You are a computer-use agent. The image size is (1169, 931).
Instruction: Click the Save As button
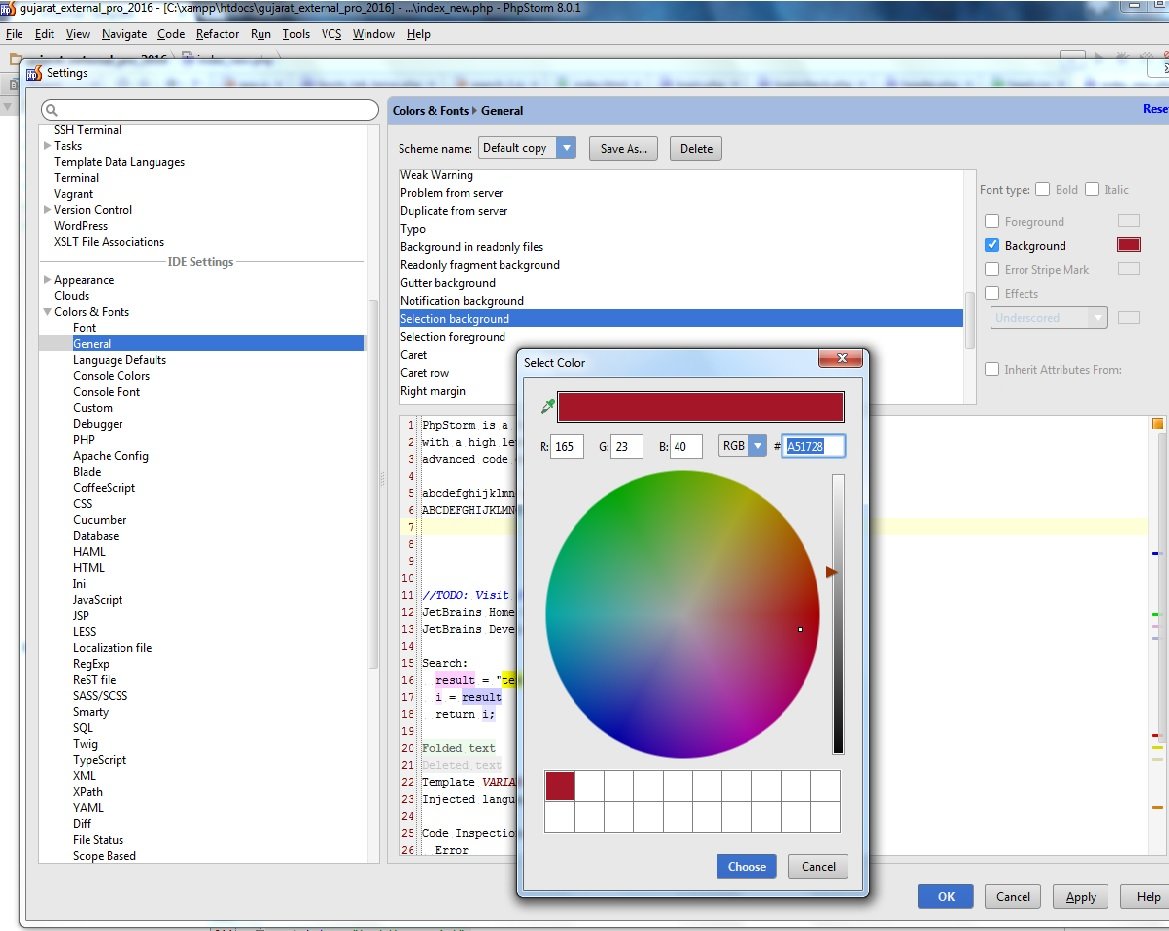pyautogui.click(x=624, y=149)
